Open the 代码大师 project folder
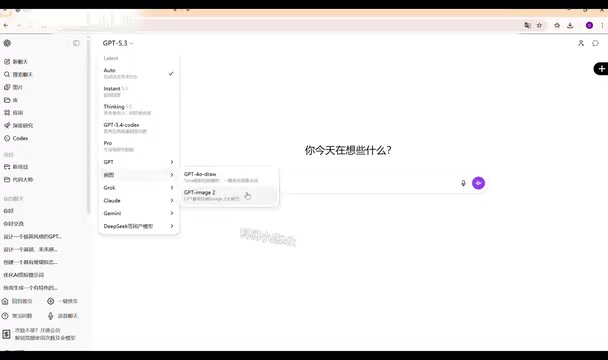The image size is (608, 360). coord(18,180)
